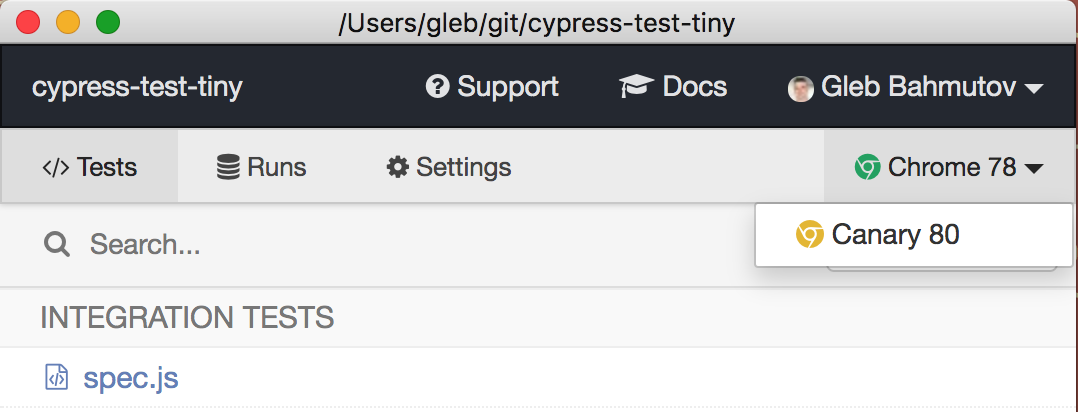Click the yellow Canary browser icon
The width and height of the screenshot is (1078, 412).
click(809, 235)
